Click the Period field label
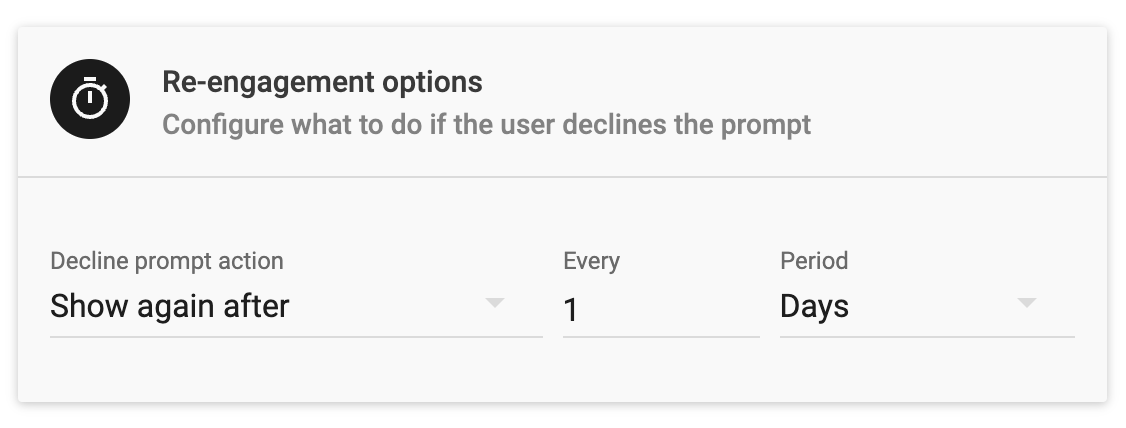The image size is (1126, 428). [814, 261]
